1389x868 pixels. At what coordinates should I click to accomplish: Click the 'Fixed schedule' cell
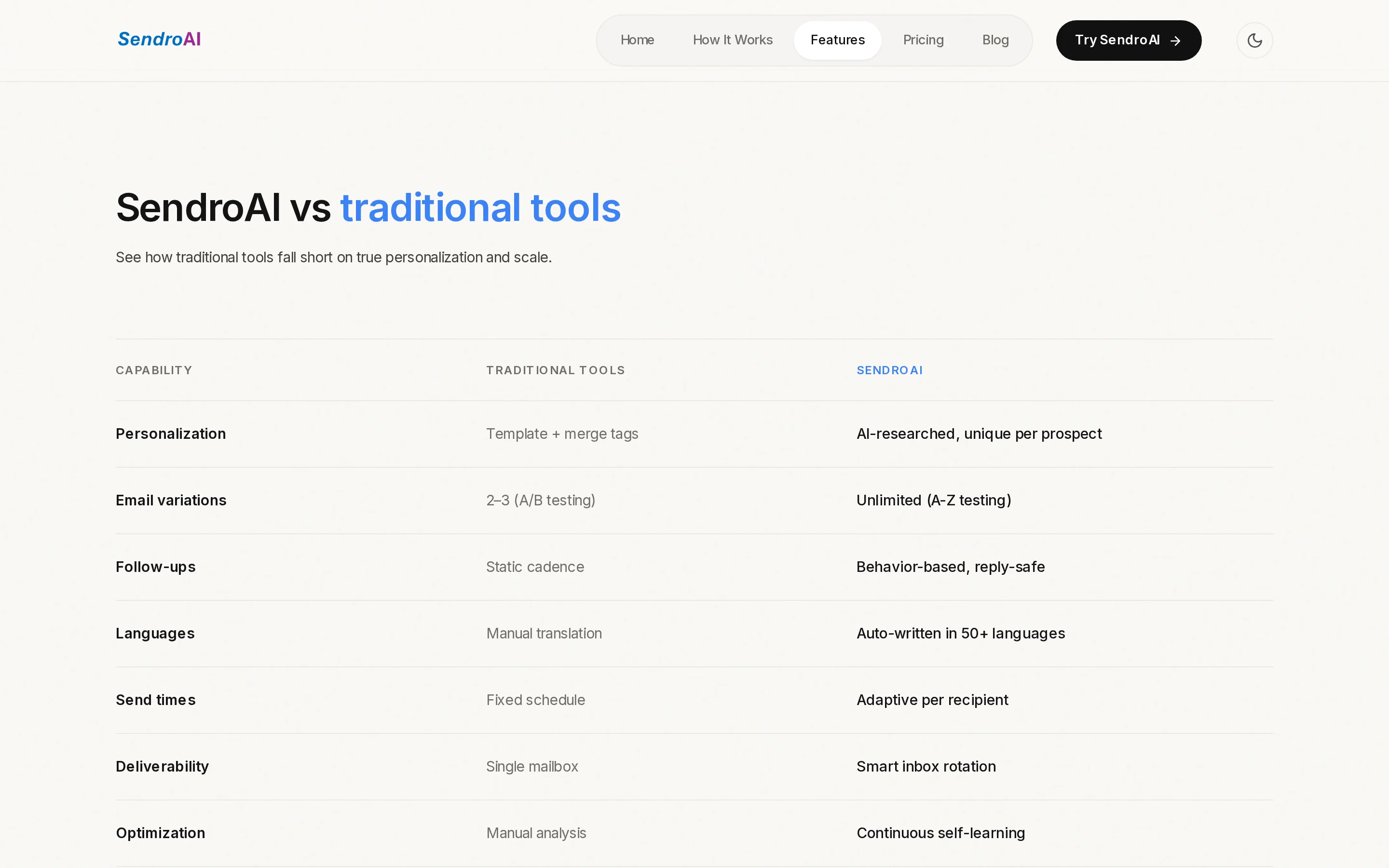click(535, 700)
